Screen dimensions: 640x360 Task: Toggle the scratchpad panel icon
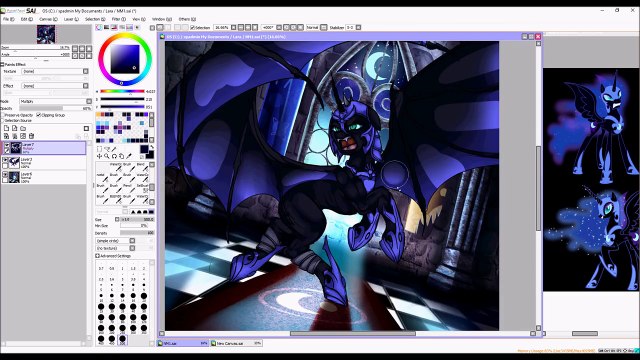coord(137,27)
